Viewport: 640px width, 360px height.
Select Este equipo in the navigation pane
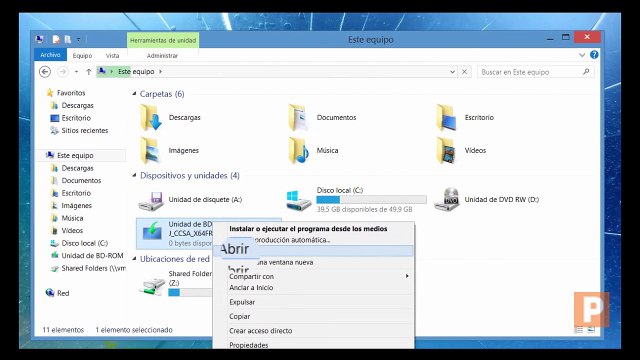point(75,156)
